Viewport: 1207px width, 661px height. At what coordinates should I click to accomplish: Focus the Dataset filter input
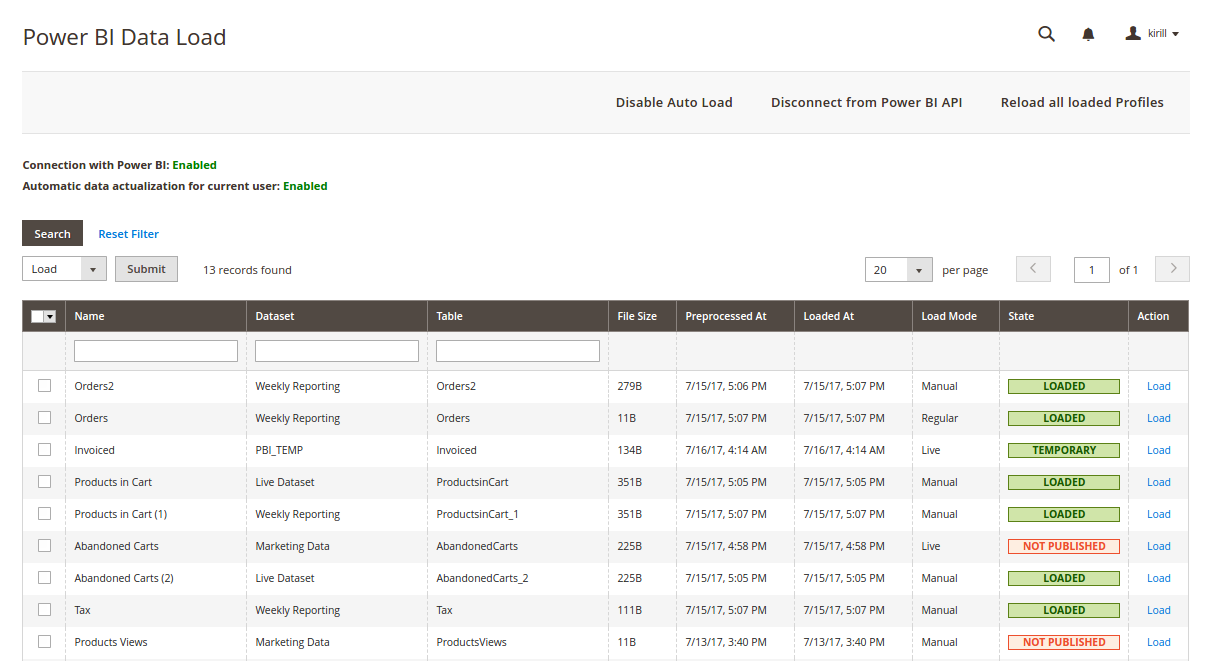coord(337,351)
